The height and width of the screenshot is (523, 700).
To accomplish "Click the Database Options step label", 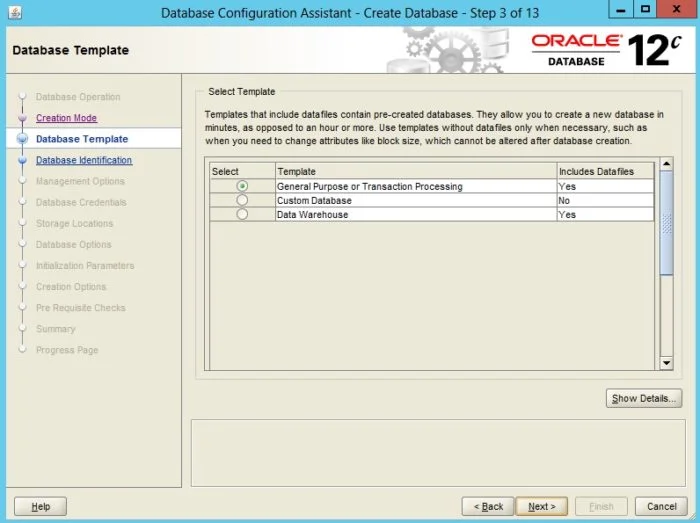I will tap(74, 245).
